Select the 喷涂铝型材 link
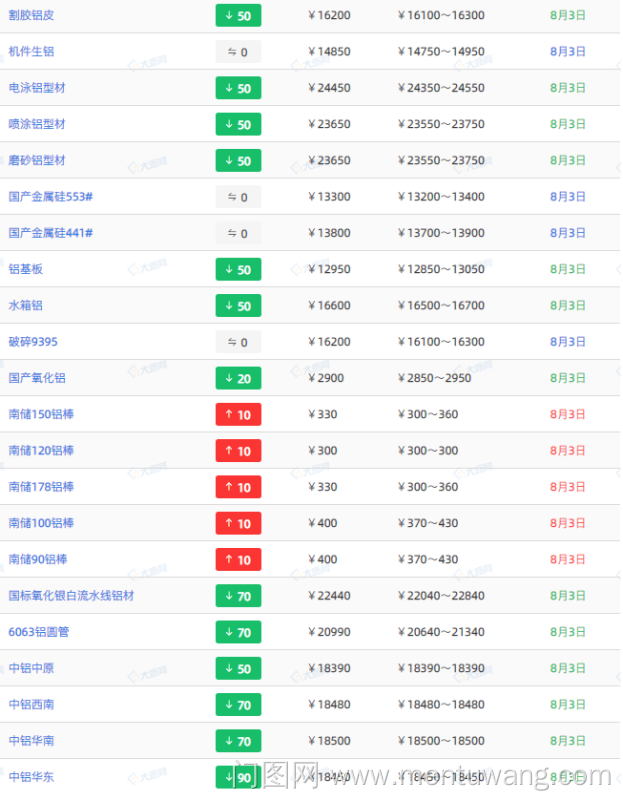This screenshot has height=800, width=623. tap(38, 124)
